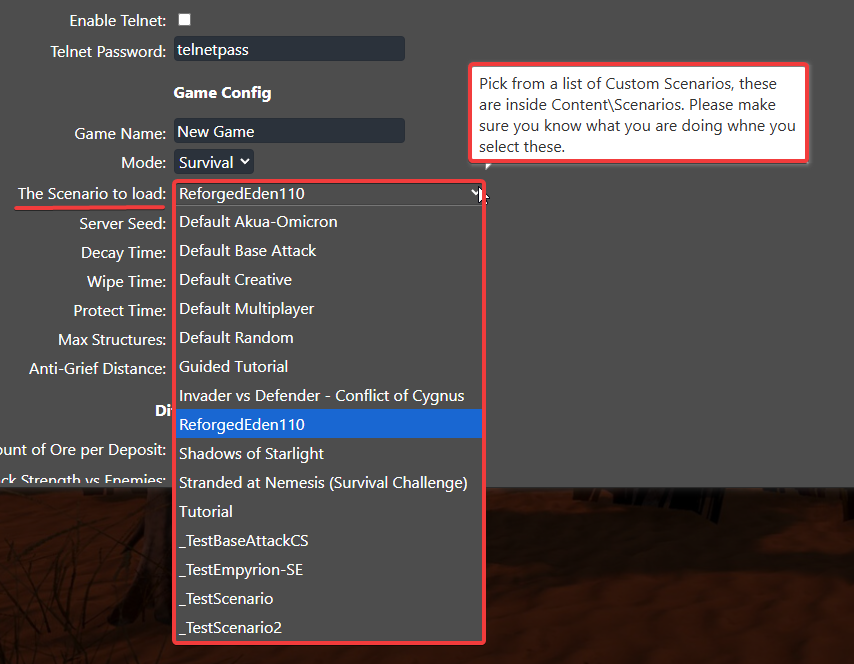Select Default Creative scenario from the list
This screenshot has width=854, height=664.
point(235,279)
